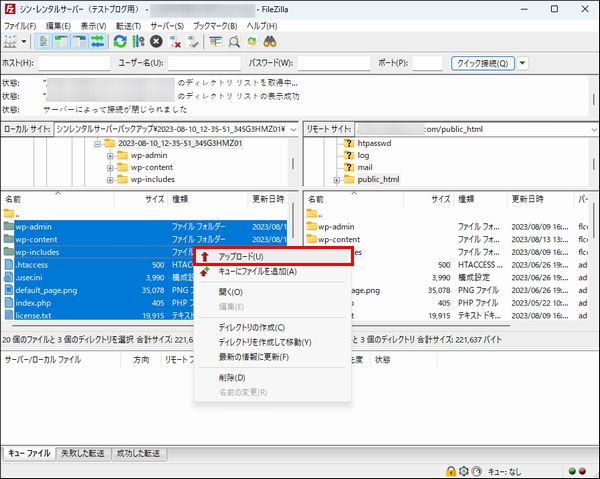Click the process queue toolbar icon

[138, 41]
